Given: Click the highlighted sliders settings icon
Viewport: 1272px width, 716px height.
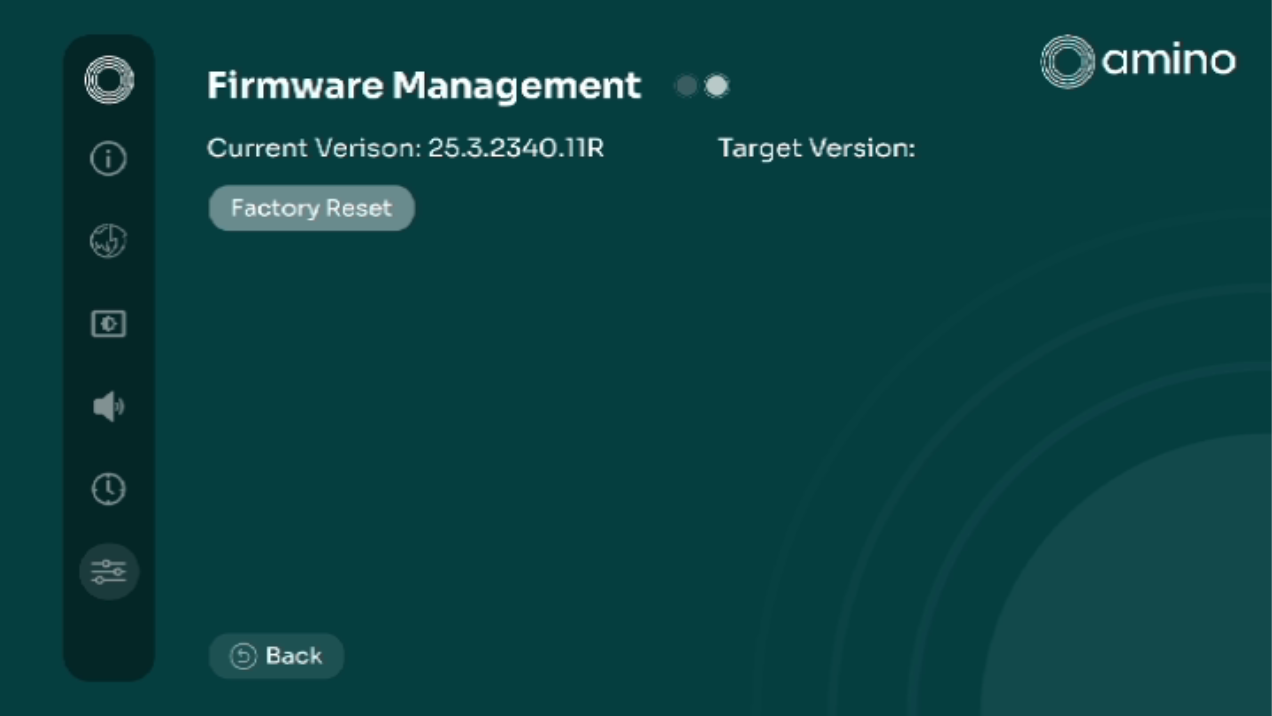Looking at the screenshot, I should [x=109, y=572].
